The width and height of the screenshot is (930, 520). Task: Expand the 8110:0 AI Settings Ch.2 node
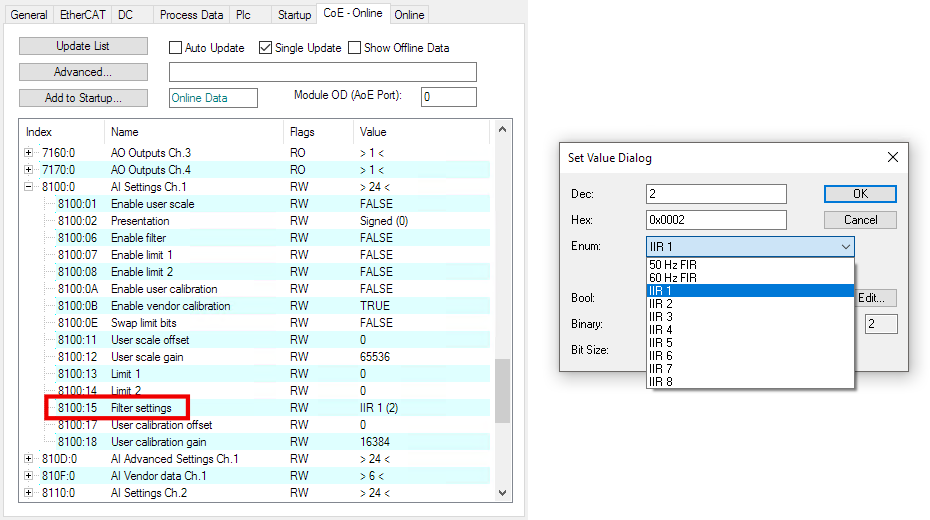pos(28,493)
